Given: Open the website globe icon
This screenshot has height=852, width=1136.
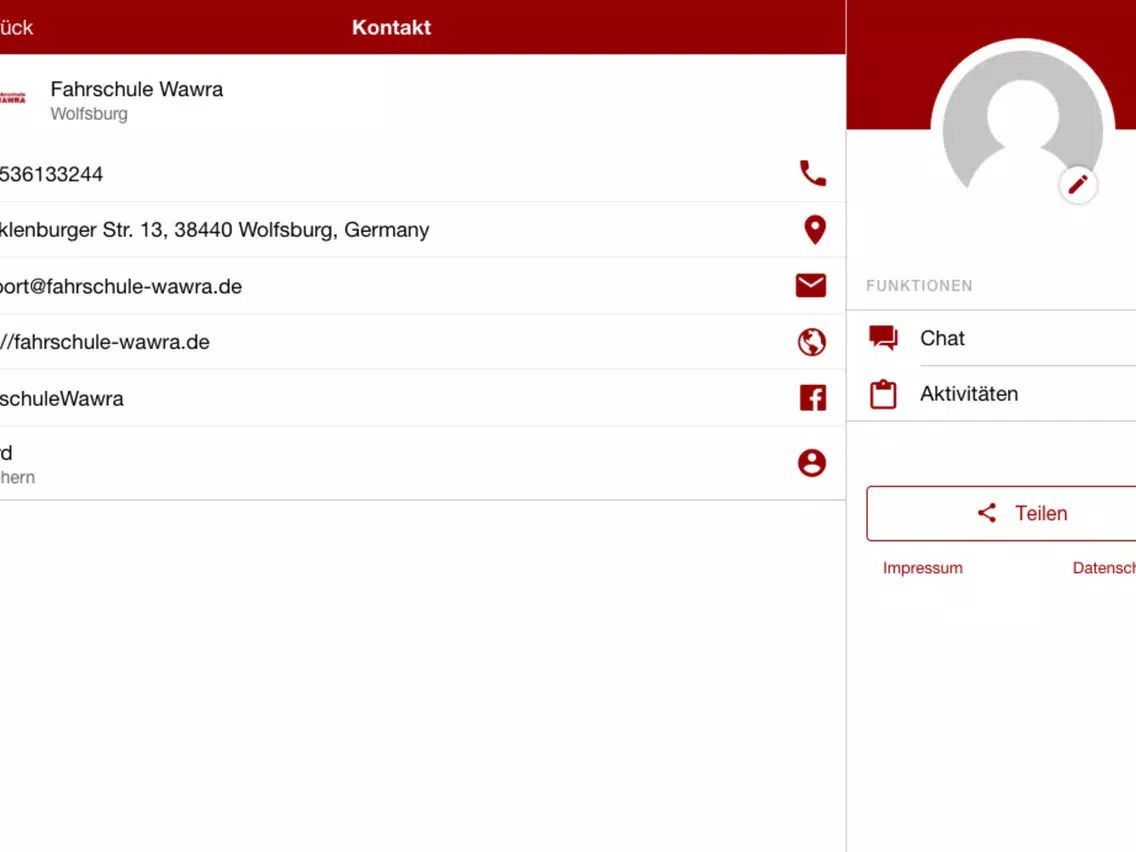Looking at the screenshot, I should tap(811, 342).
